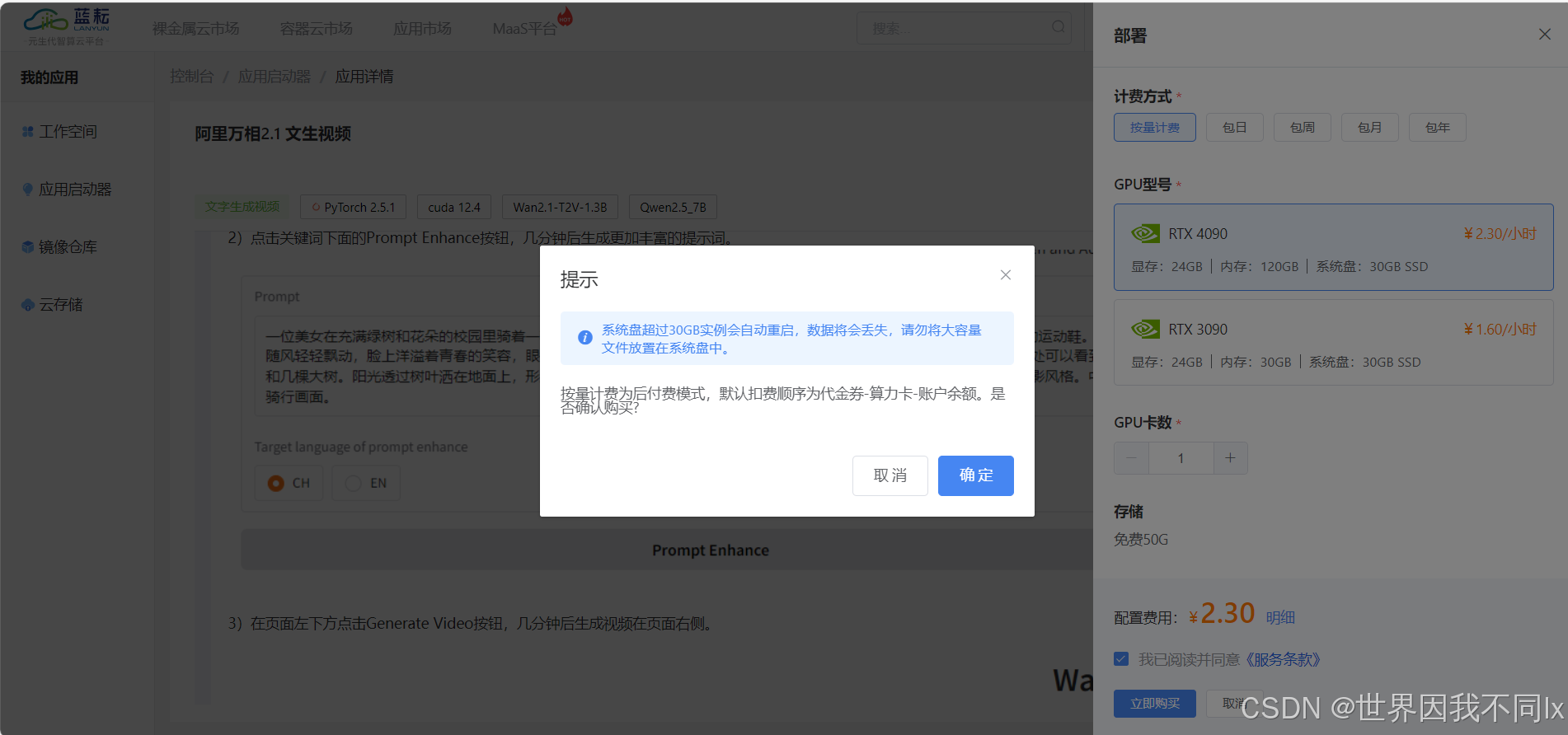This screenshot has height=735, width=1568.
Task: Close the 提示 dialog with X
Action: point(1006,275)
